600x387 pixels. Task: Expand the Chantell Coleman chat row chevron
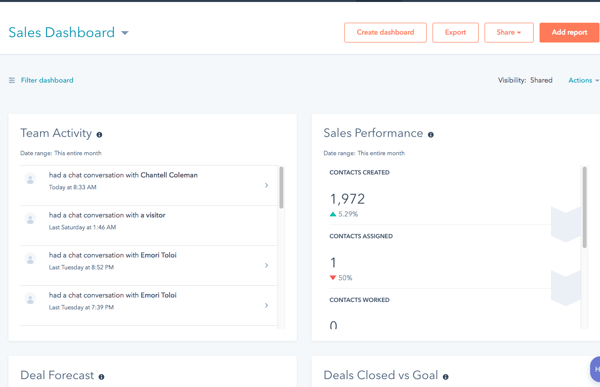(266, 185)
